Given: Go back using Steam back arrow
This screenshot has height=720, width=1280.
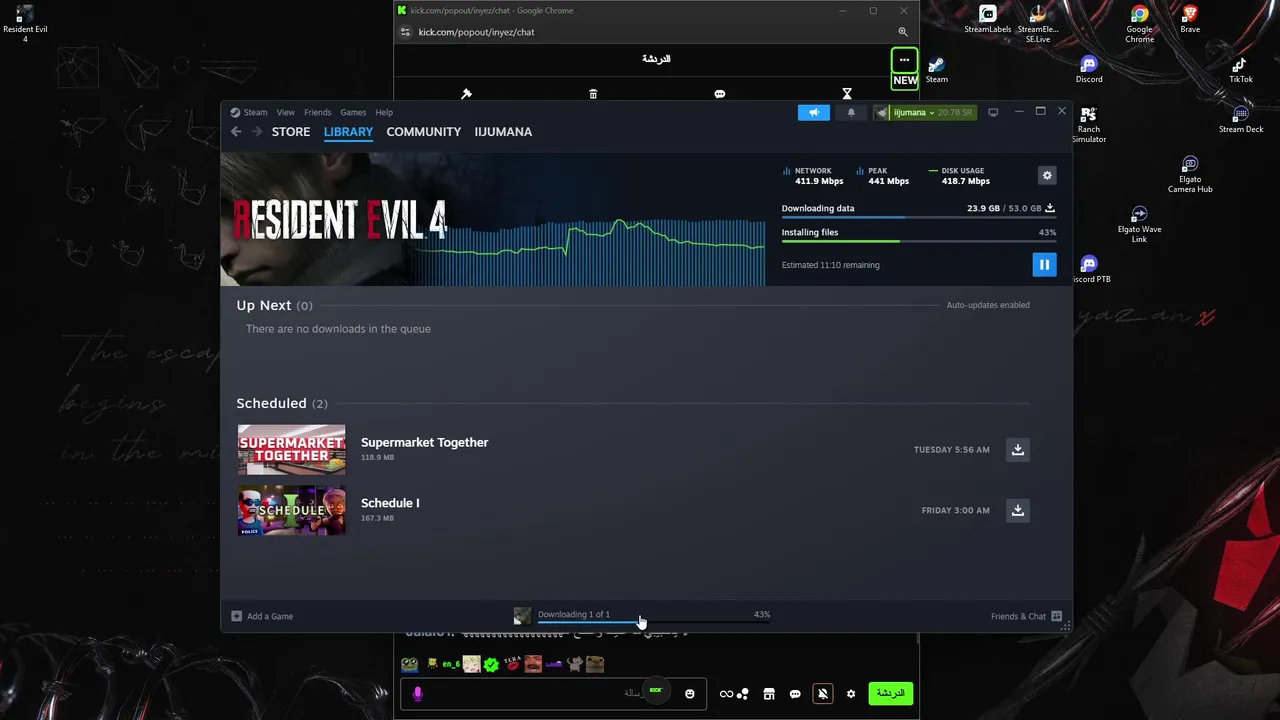Looking at the screenshot, I should [x=236, y=131].
